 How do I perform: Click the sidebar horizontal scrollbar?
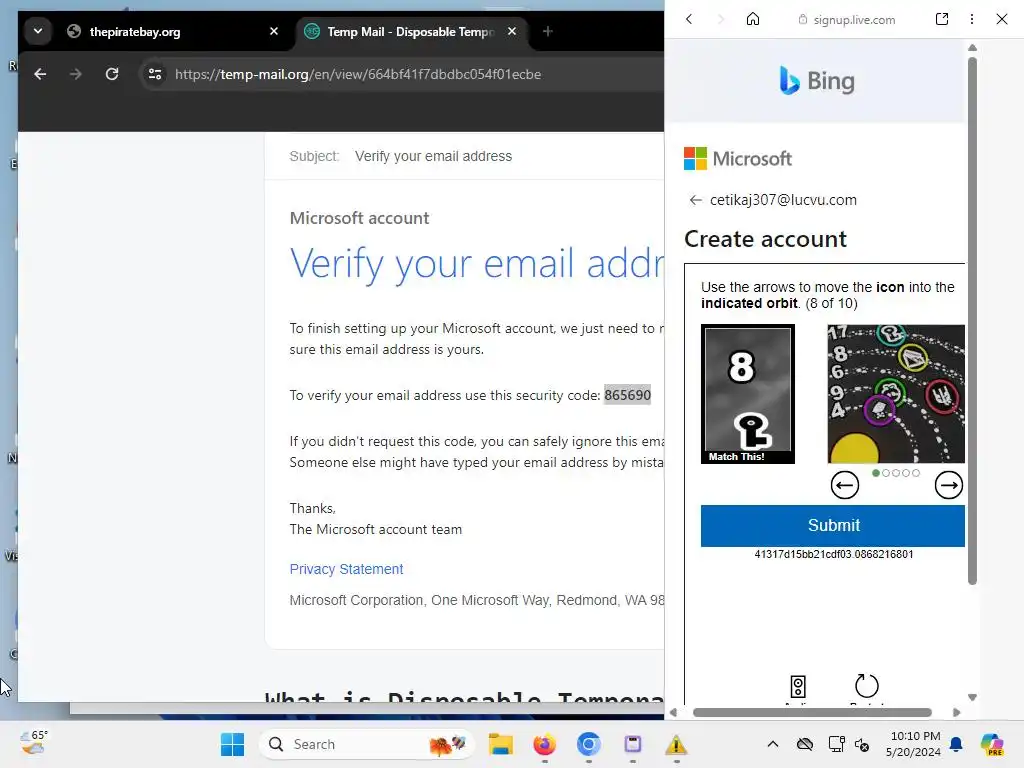(x=812, y=712)
